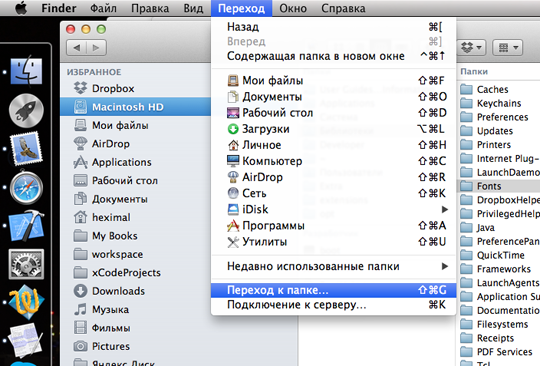This screenshot has width=540, height=366.
Task: Click the Finder forward navigation button
Action: click(x=96, y=48)
